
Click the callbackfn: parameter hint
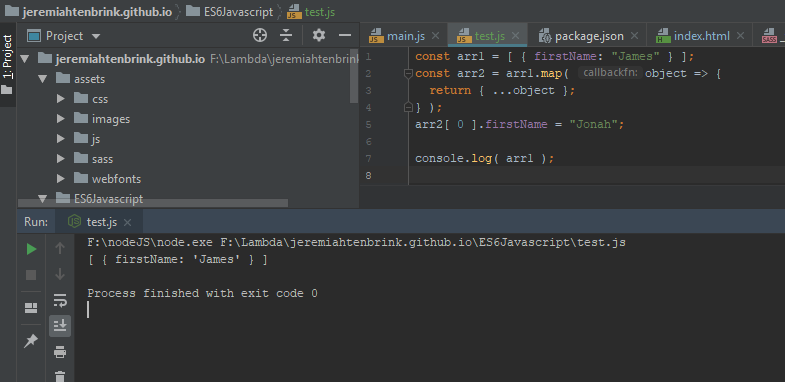point(610,73)
